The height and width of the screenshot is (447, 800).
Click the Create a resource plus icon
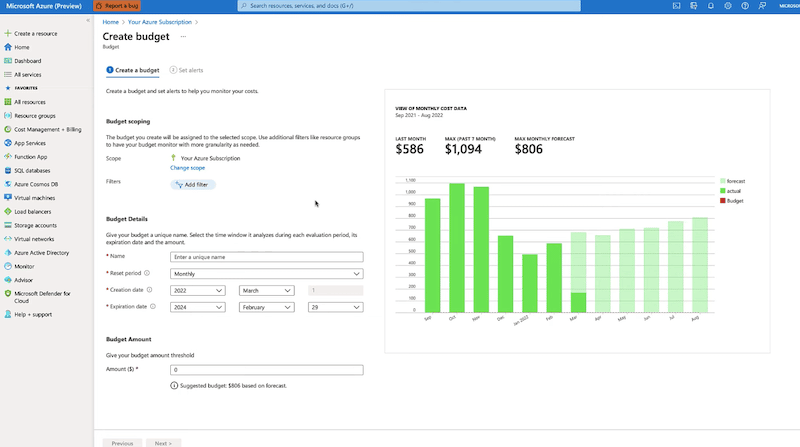(8, 33)
